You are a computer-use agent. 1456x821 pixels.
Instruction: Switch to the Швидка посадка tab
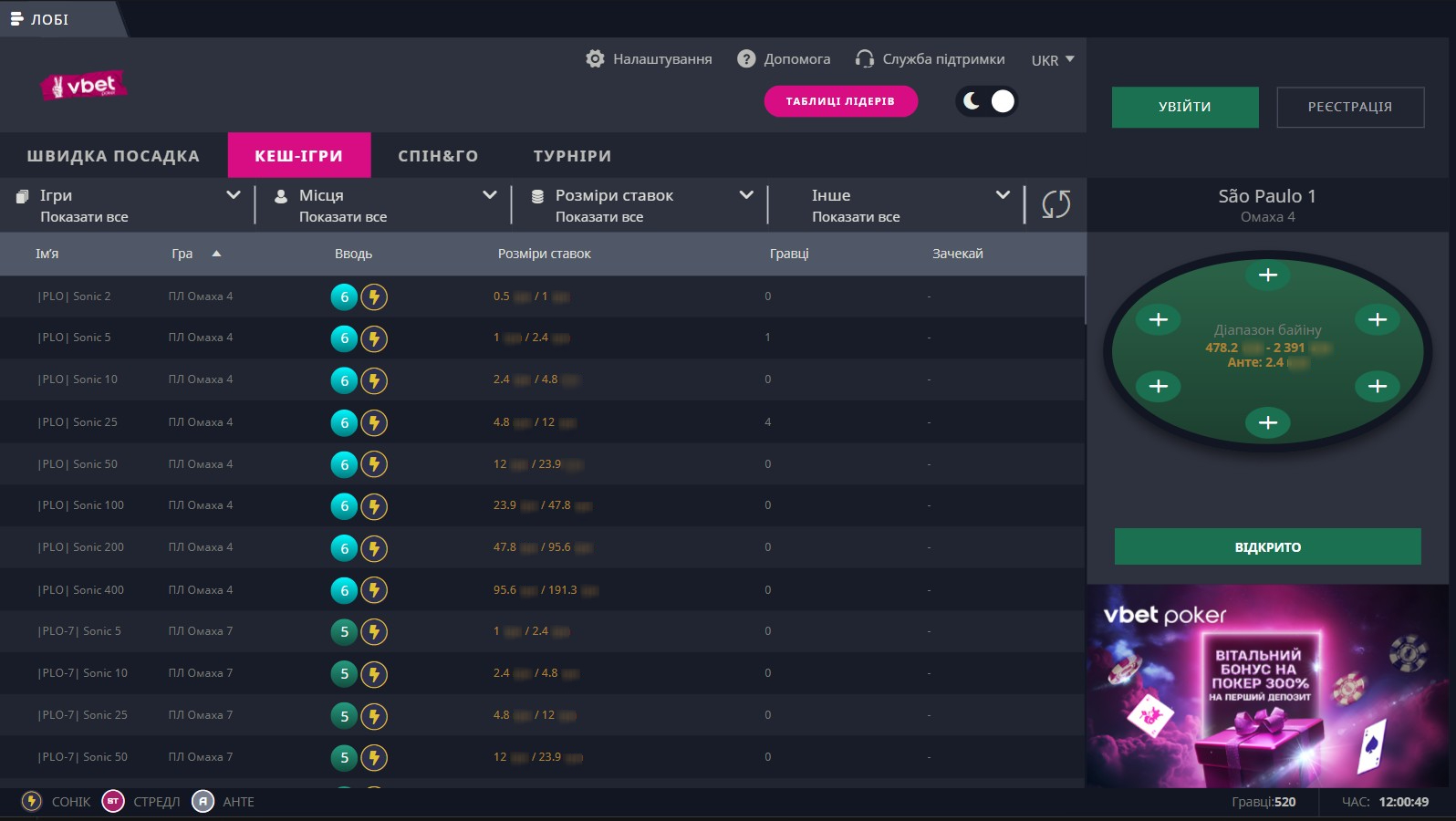(x=113, y=156)
